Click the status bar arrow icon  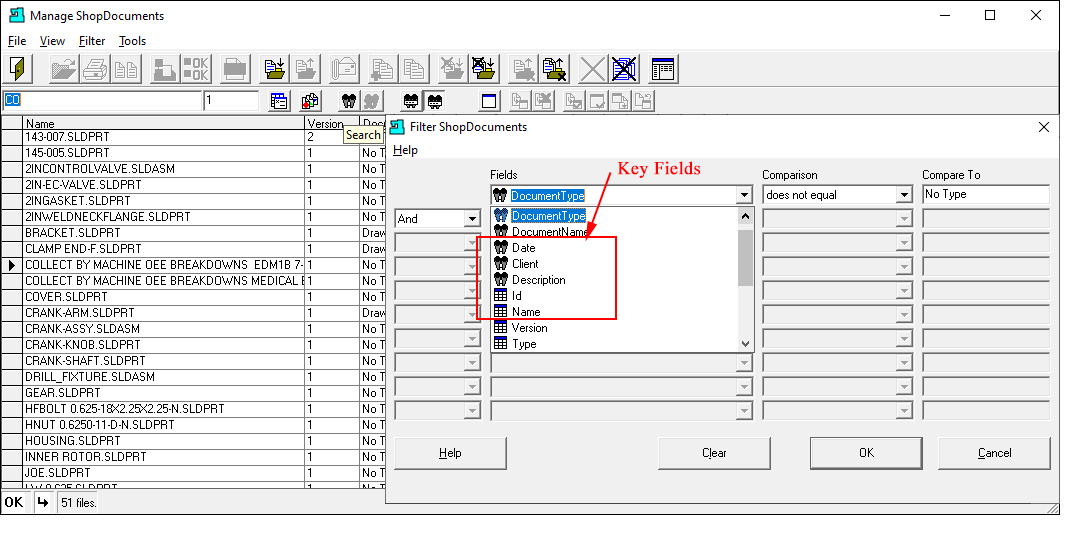click(42, 502)
